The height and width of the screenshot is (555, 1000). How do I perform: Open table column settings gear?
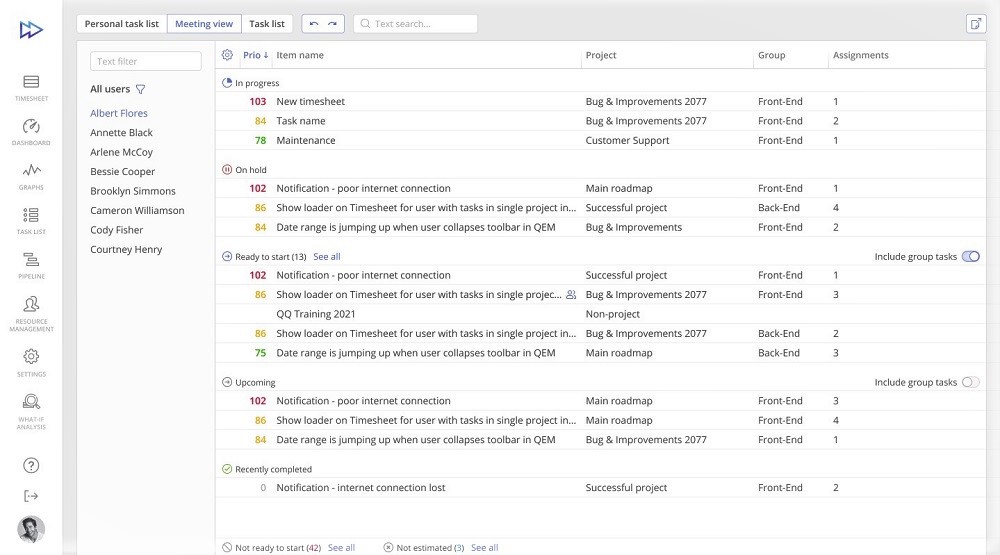[227, 56]
